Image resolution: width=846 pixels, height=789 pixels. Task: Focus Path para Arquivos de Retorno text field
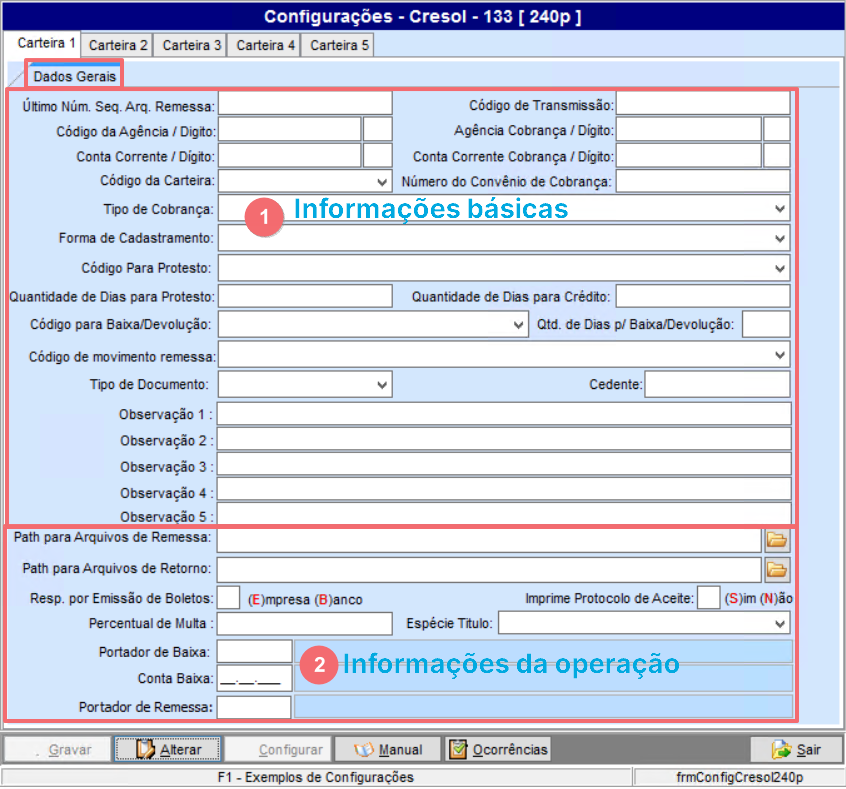[x=489, y=570]
